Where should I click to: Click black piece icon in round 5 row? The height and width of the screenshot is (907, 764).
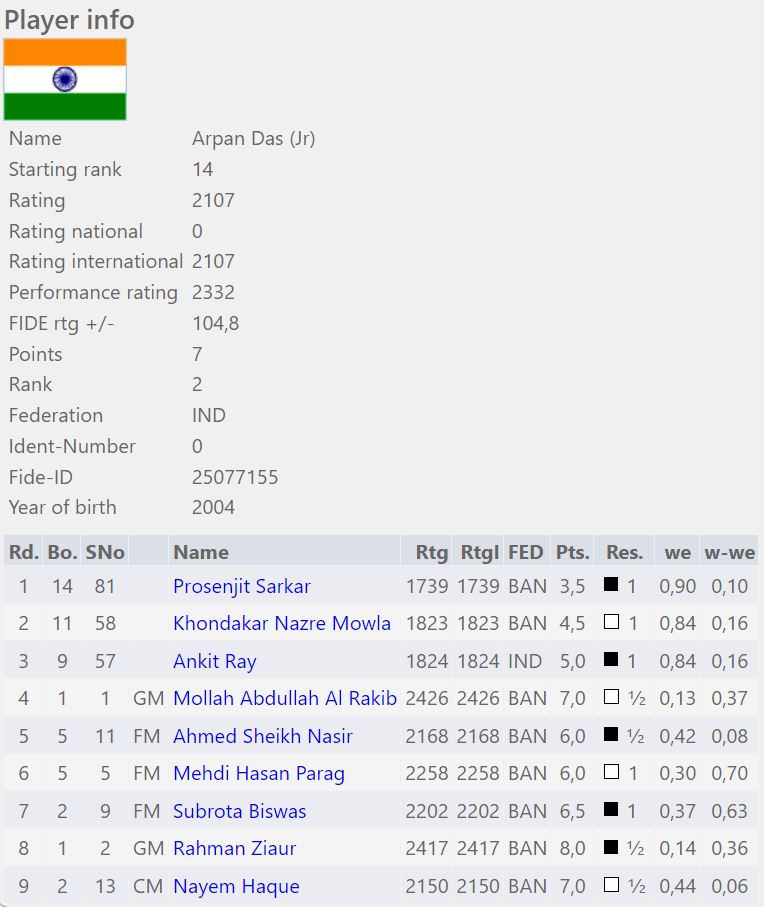click(x=611, y=735)
